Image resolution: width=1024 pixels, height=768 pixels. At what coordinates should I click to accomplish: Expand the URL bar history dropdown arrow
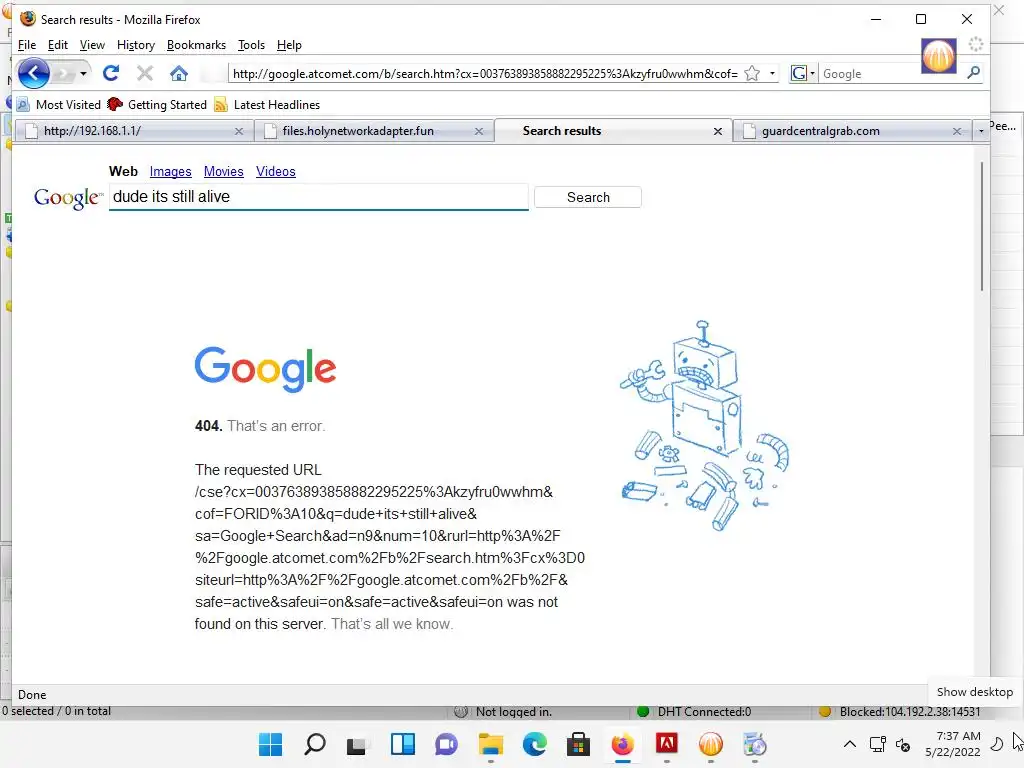[773, 74]
